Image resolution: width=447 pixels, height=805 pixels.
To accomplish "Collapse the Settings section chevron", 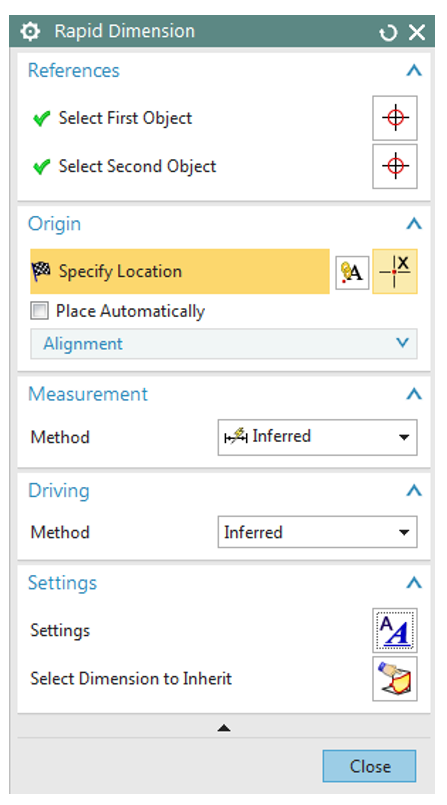I will pos(414,583).
